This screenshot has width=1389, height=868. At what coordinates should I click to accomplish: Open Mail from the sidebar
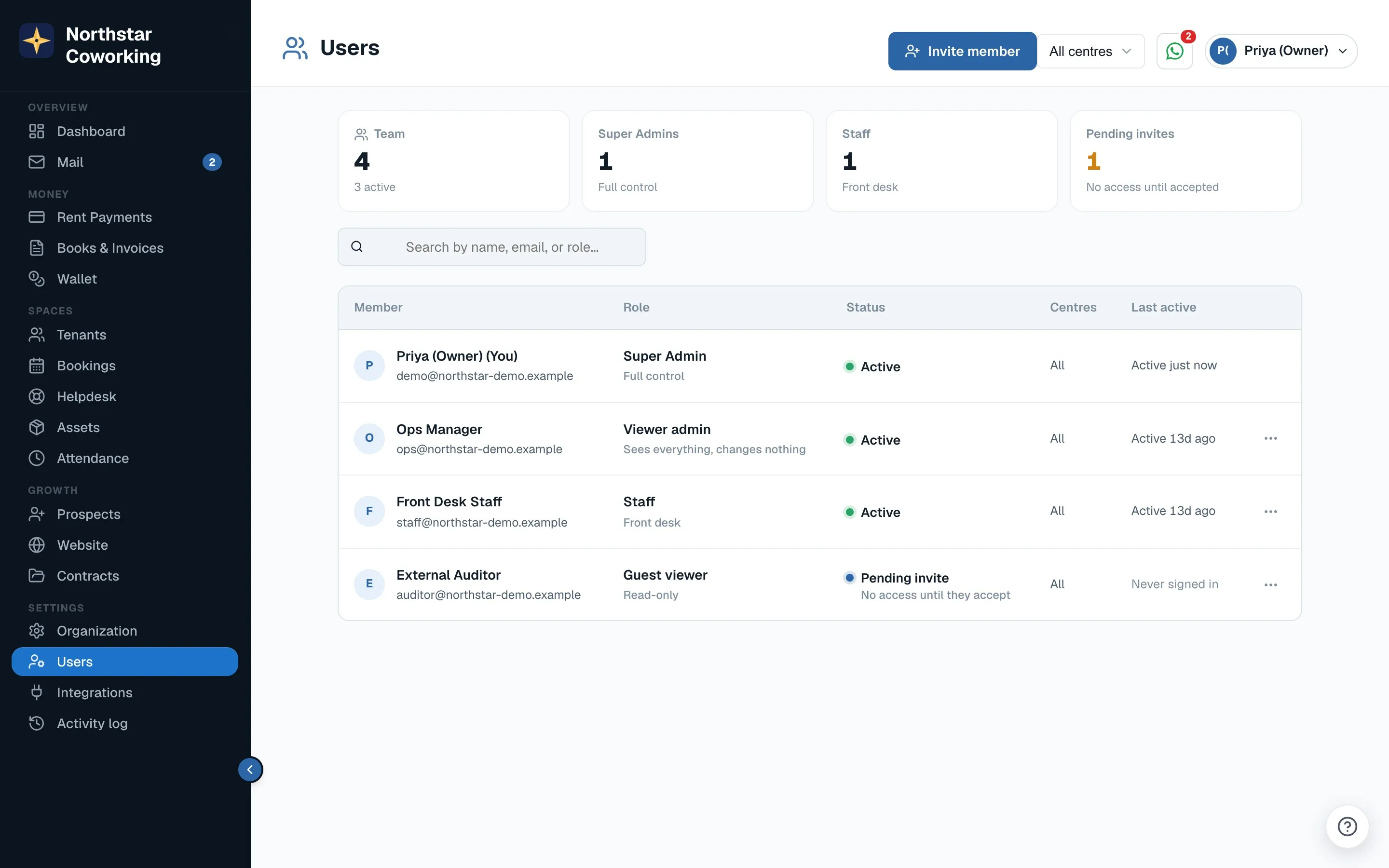pos(124,163)
